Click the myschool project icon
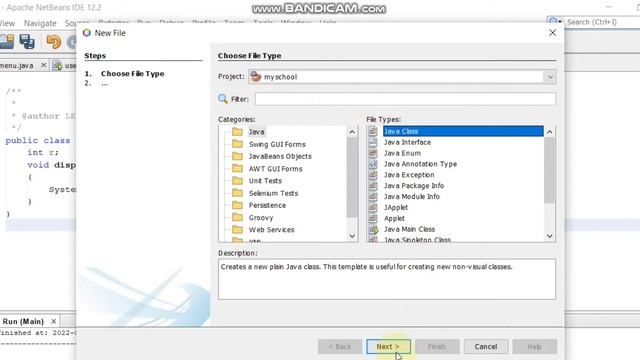 [256, 76]
